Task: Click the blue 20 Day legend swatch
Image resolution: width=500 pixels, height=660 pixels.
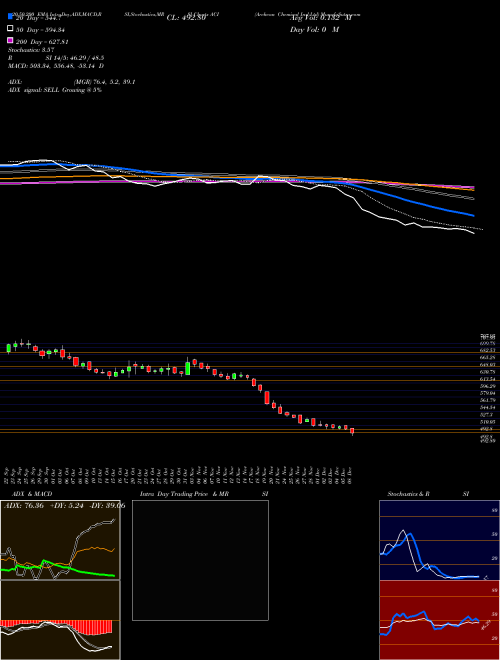Action: (x=11, y=17)
